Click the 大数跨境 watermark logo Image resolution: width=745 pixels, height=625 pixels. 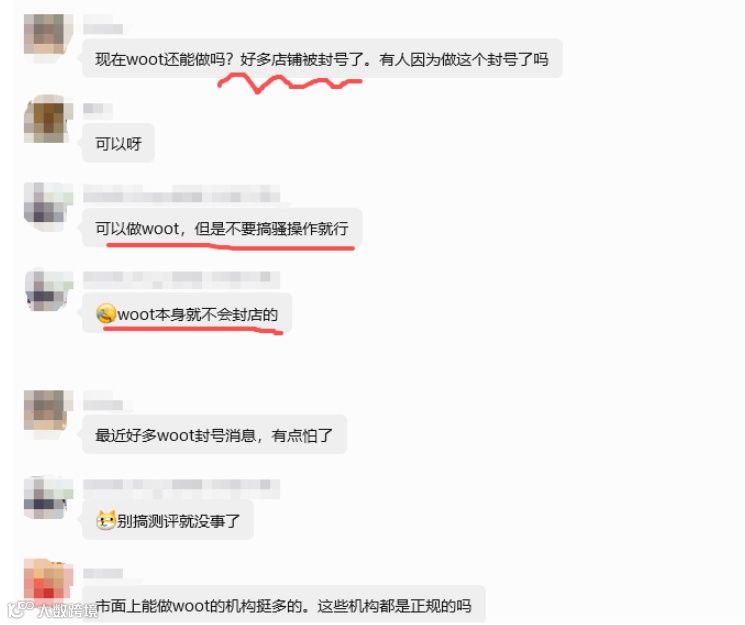52,610
